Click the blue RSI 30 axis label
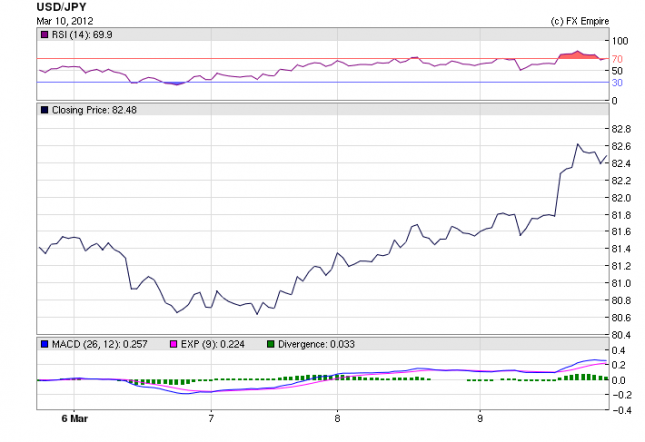 (617, 83)
